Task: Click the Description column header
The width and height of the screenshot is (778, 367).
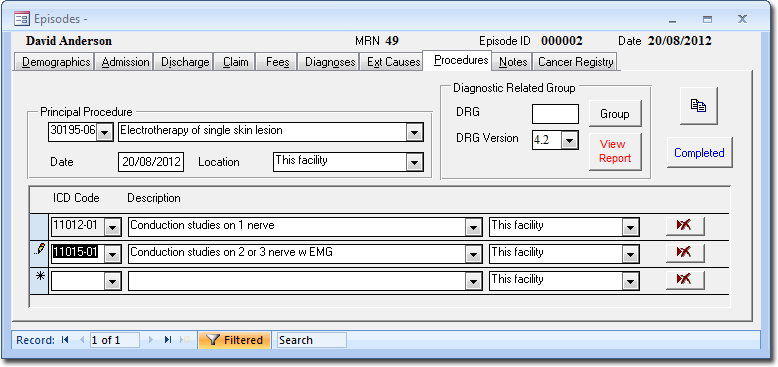Action: (154, 198)
